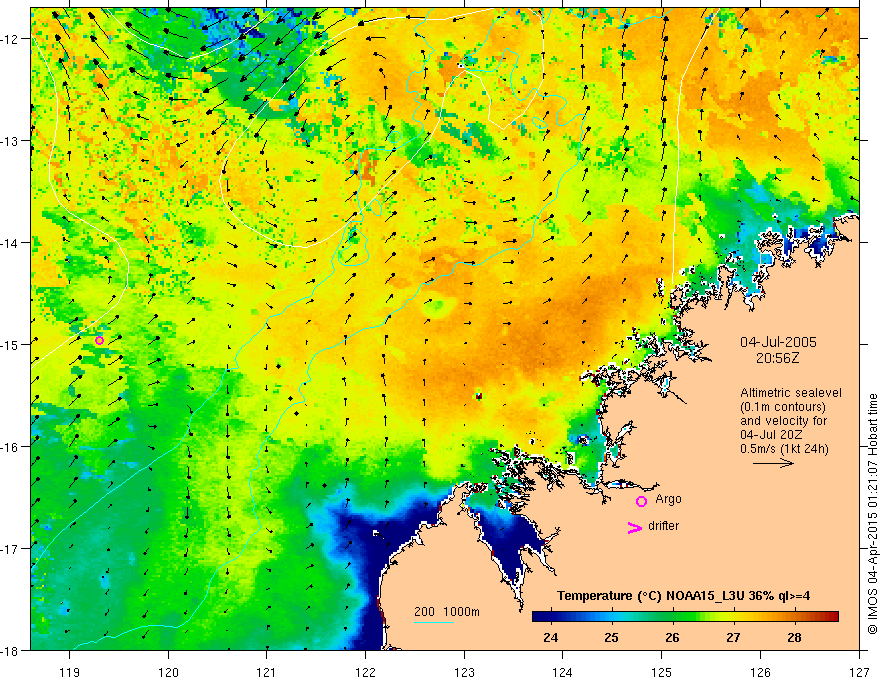Image resolution: width=880 pixels, height=680 pixels.
Task: Click the longitude axis label 127
Action: pyautogui.click(x=859, y=672)
